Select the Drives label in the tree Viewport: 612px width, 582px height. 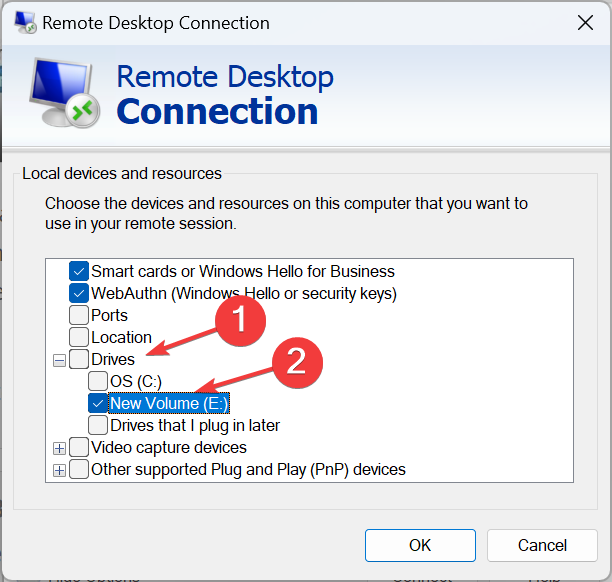(x=113, y=359)
